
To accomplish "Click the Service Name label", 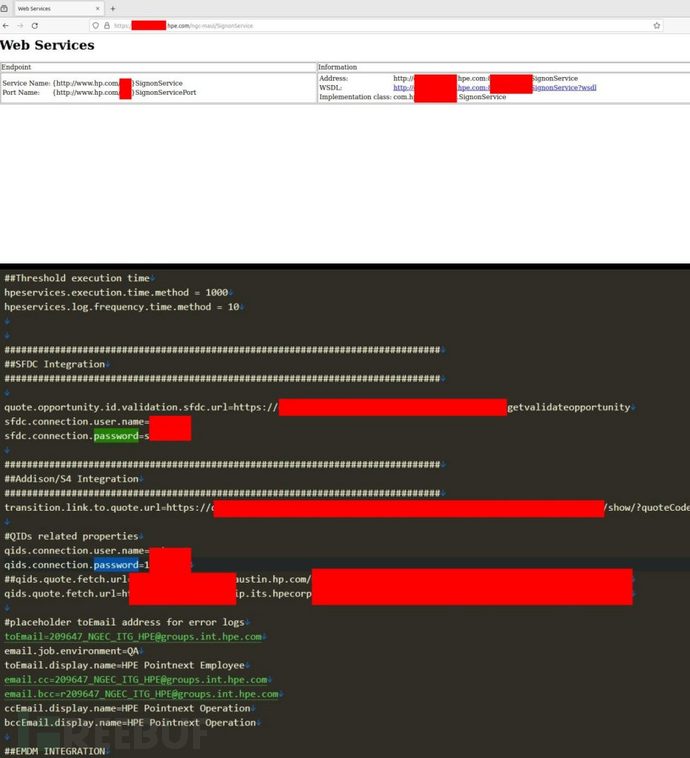I will pos(26,83).
